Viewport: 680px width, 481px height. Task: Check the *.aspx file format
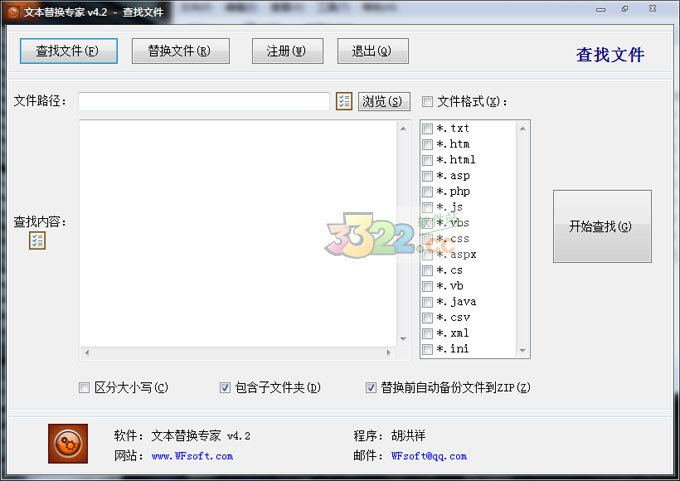point(427,255)
